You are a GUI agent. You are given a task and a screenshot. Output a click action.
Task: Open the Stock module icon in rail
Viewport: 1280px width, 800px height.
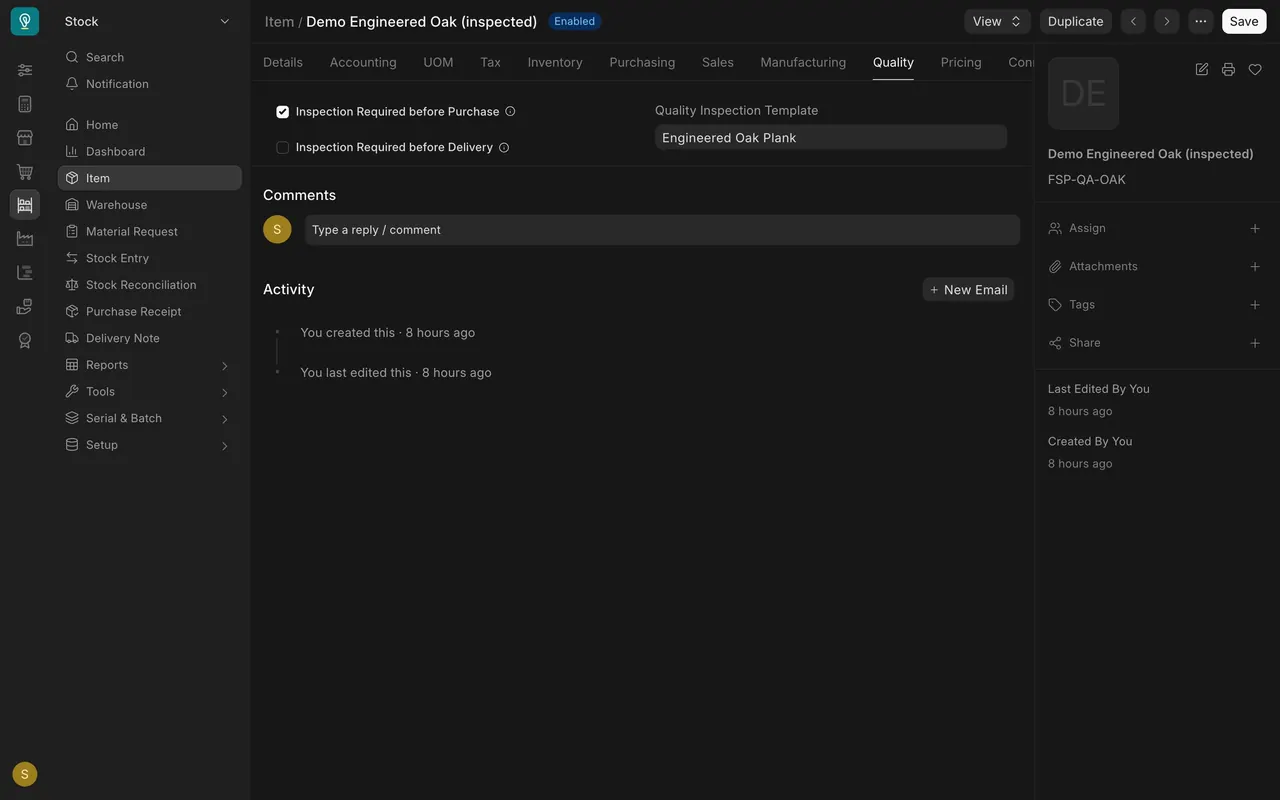(25, 205)
